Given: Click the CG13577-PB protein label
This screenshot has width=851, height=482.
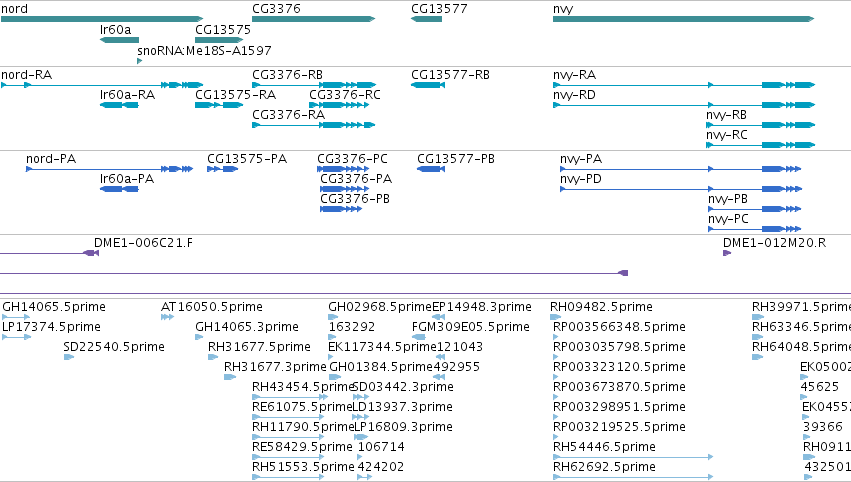Looking at the screenshot, I should (x=456, y=159).
